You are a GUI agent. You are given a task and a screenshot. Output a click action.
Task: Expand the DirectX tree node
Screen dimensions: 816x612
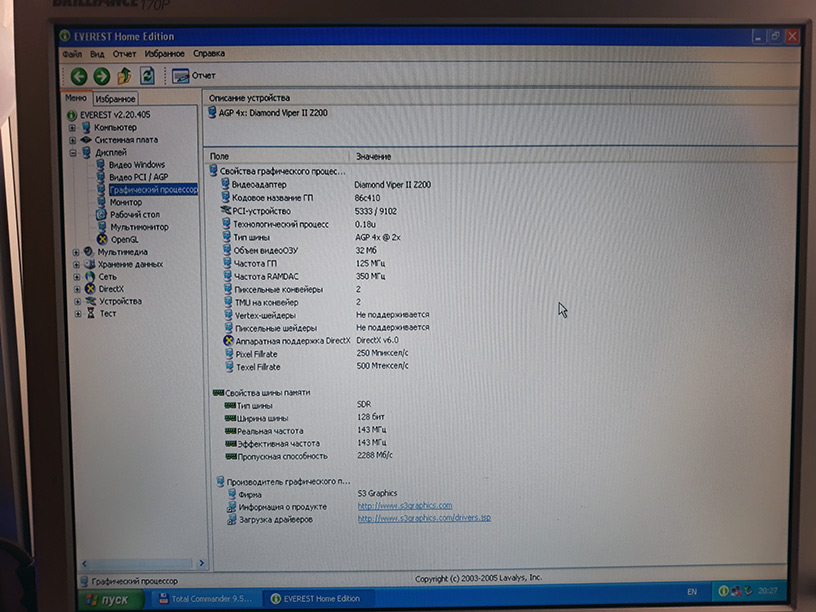77,289
